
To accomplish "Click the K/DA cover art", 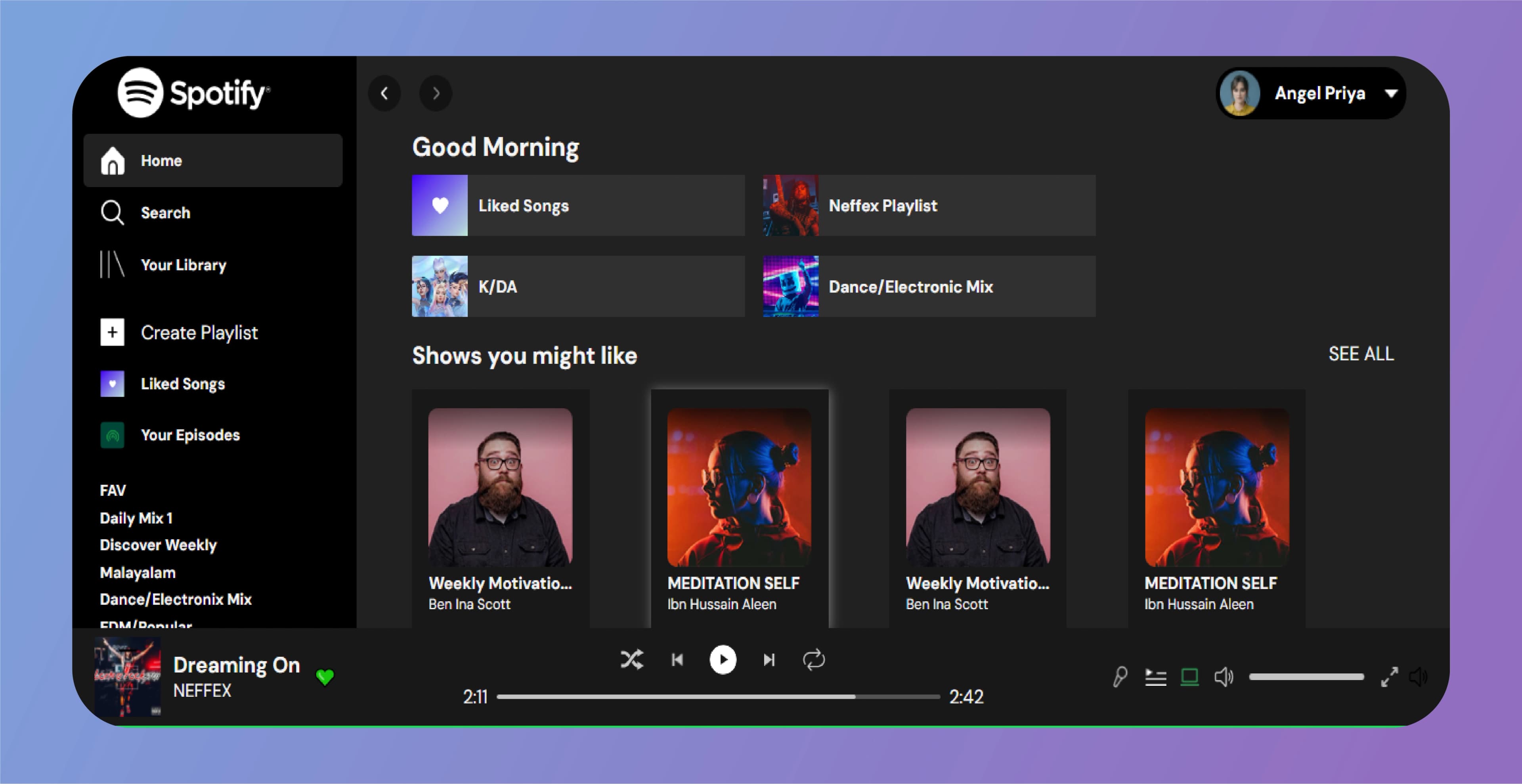I will [x=440, y=287].
